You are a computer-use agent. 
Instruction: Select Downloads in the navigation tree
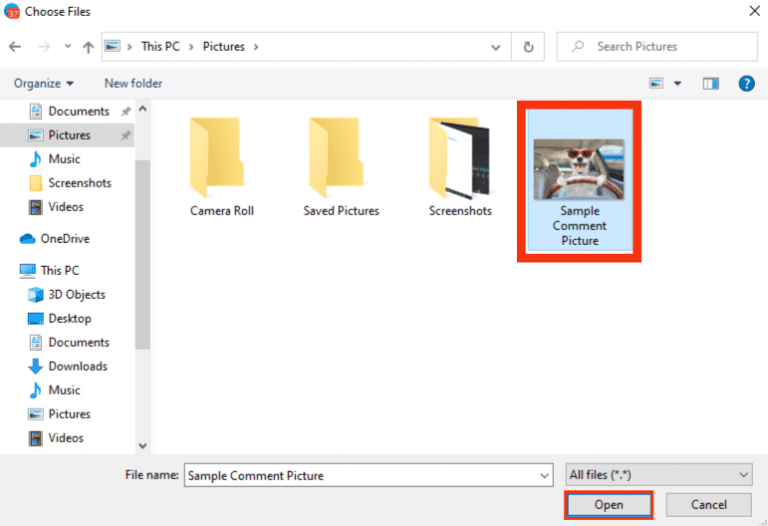pos(77,366)
